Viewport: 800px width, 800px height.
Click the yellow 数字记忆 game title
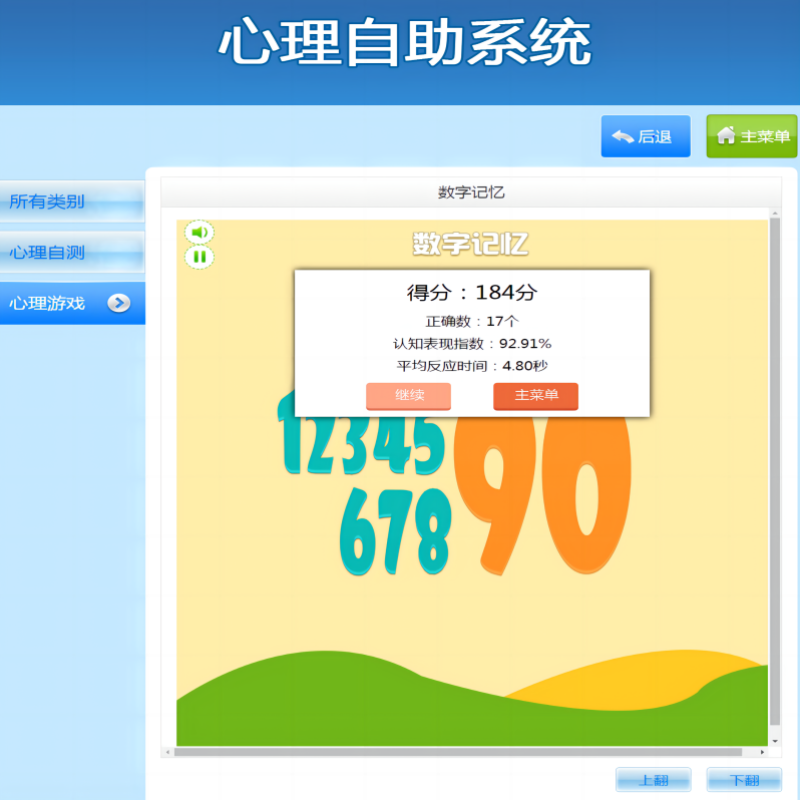470,244
